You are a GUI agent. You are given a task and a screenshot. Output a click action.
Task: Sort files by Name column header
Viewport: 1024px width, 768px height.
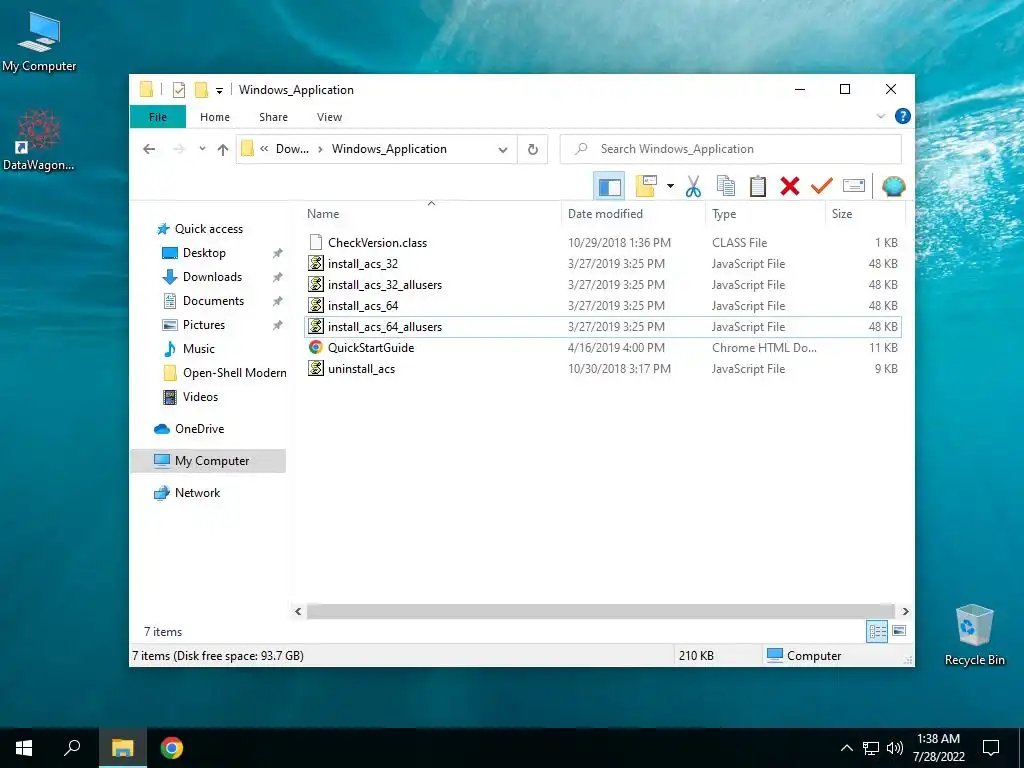point(431,214)
